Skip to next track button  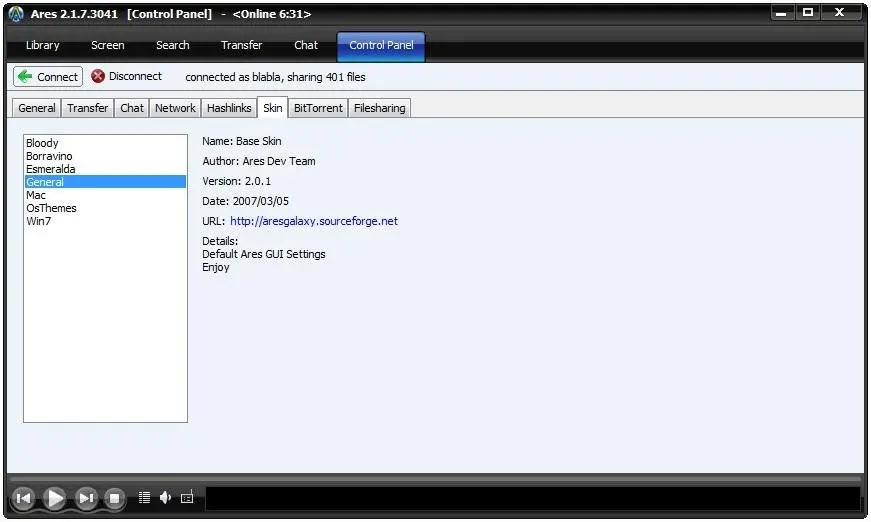click(x=86, y=498)
